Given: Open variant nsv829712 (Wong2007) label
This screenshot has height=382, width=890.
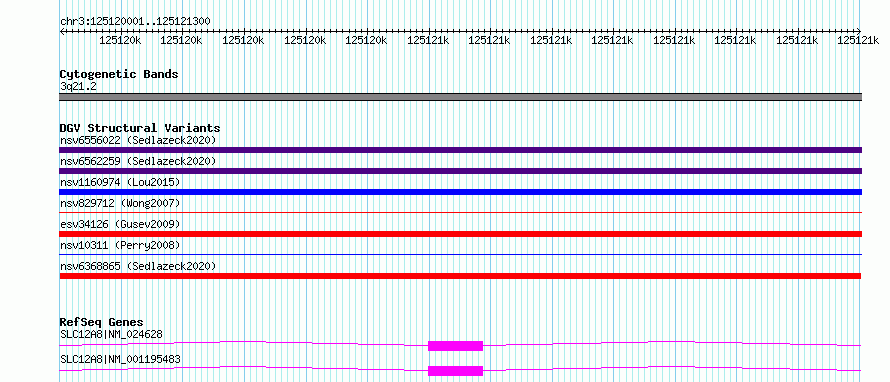Looking at the screenshot, I should click(120, 203).
